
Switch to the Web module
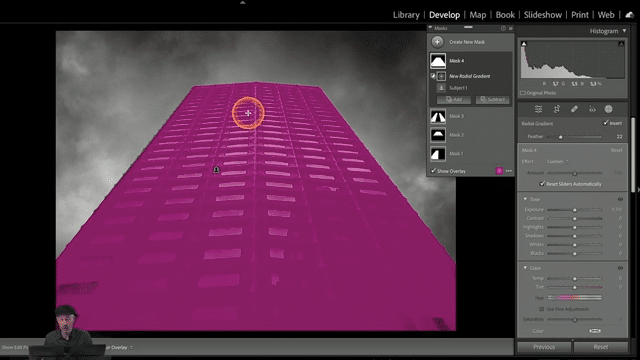pyautogui.click(x=606, y=15)
